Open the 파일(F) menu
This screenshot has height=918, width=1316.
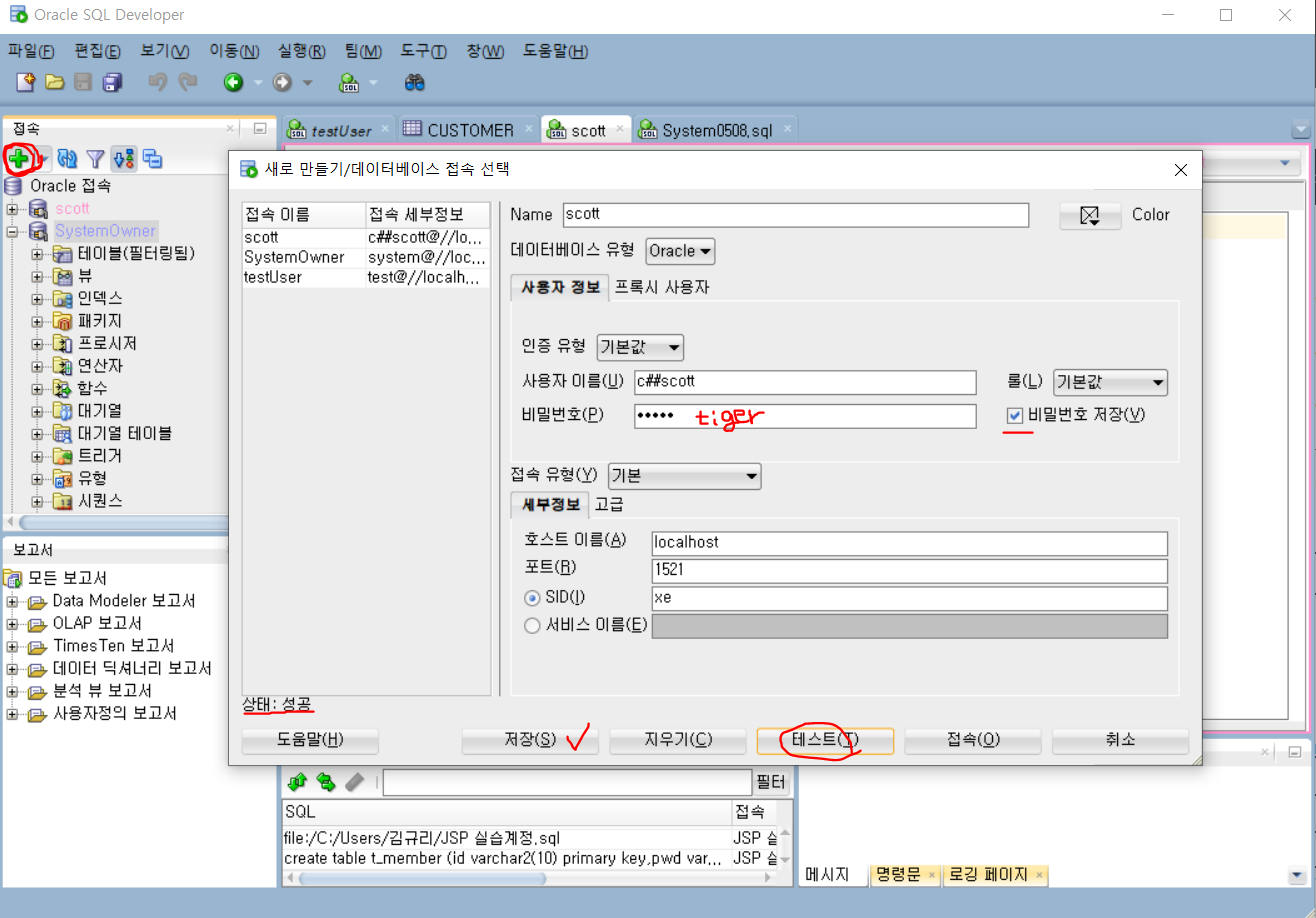pos(31,51)
